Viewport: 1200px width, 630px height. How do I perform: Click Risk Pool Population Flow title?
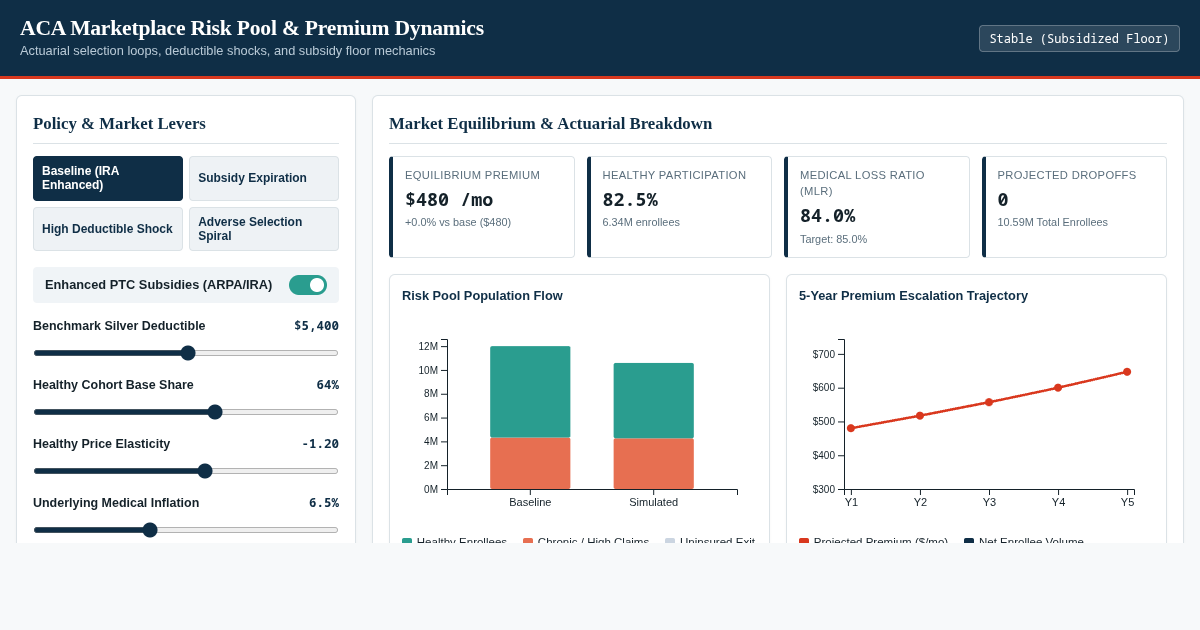coord(482,296)
